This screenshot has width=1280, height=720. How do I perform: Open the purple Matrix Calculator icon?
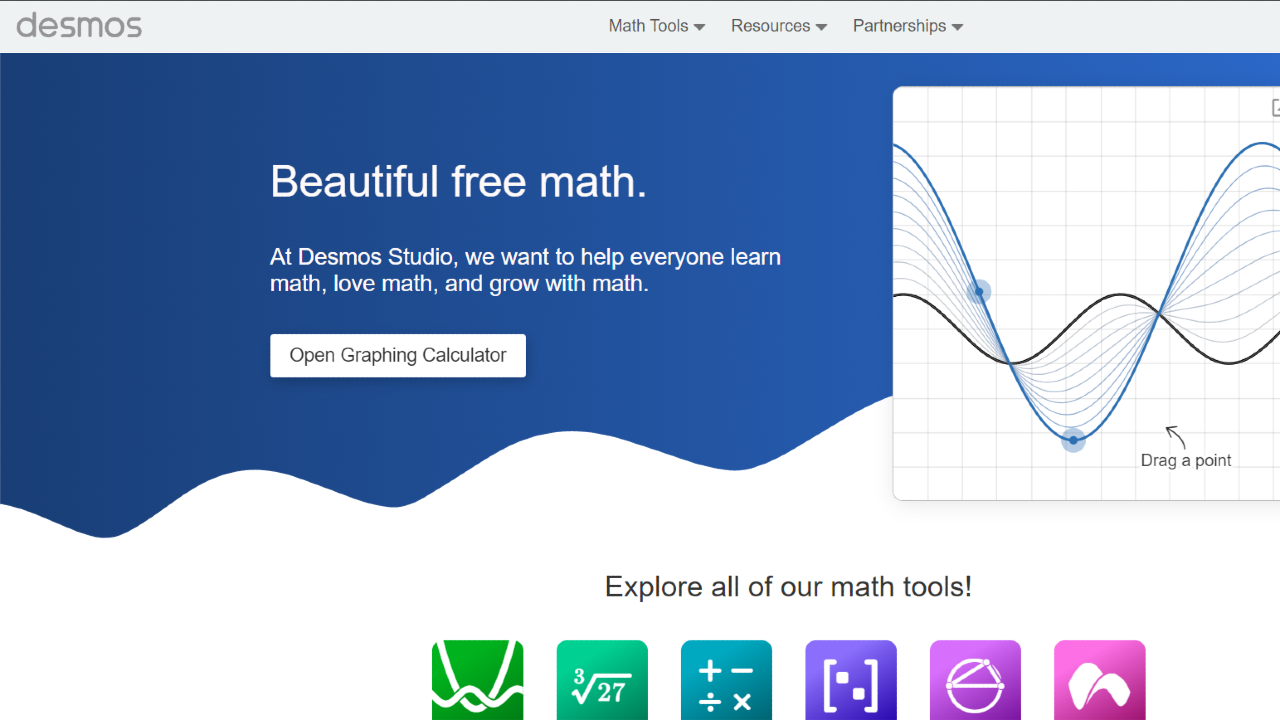(851, 680)
